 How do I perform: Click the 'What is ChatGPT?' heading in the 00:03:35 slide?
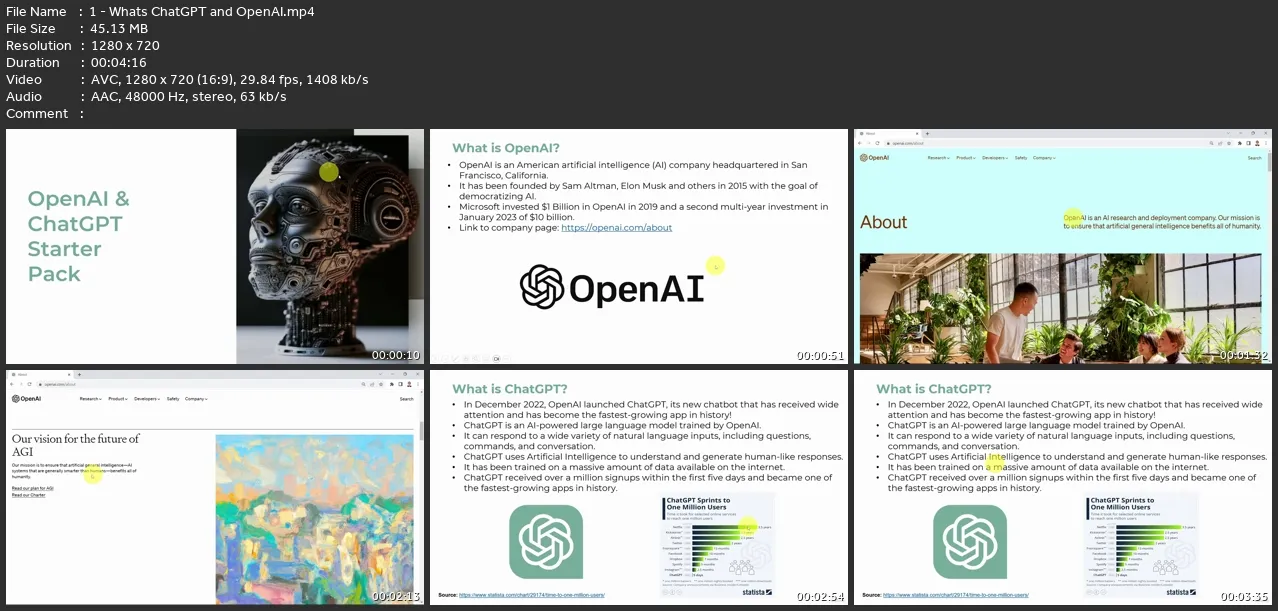[x=934, y=389]
